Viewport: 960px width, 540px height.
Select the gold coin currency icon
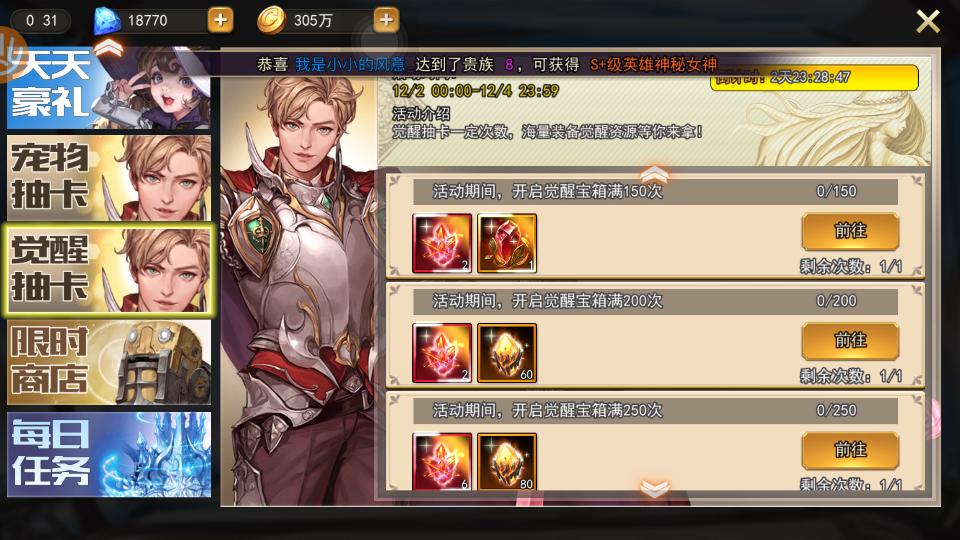tap(271, 20)
